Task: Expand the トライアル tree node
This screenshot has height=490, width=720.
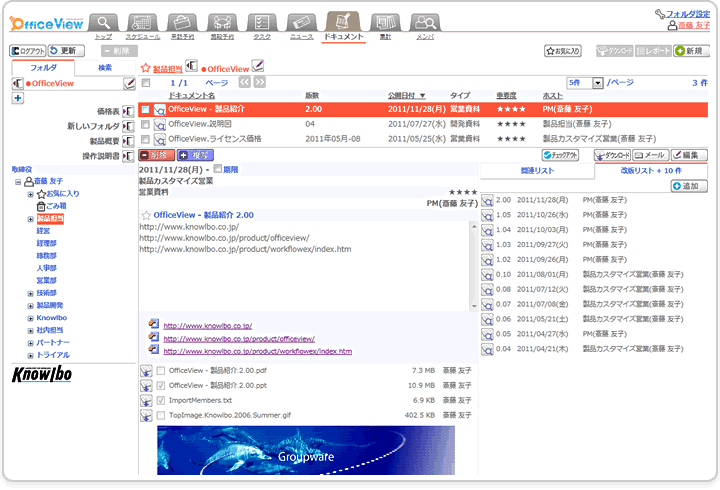Action: tap(30, 355)
